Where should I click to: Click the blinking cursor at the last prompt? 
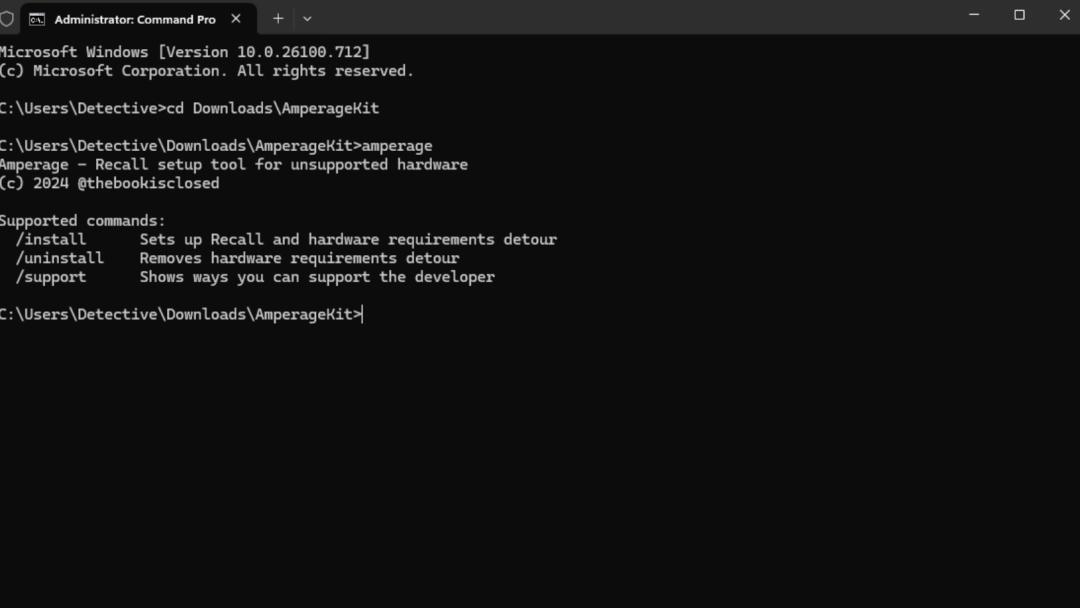pyautogui.click(x=363, y=314)
